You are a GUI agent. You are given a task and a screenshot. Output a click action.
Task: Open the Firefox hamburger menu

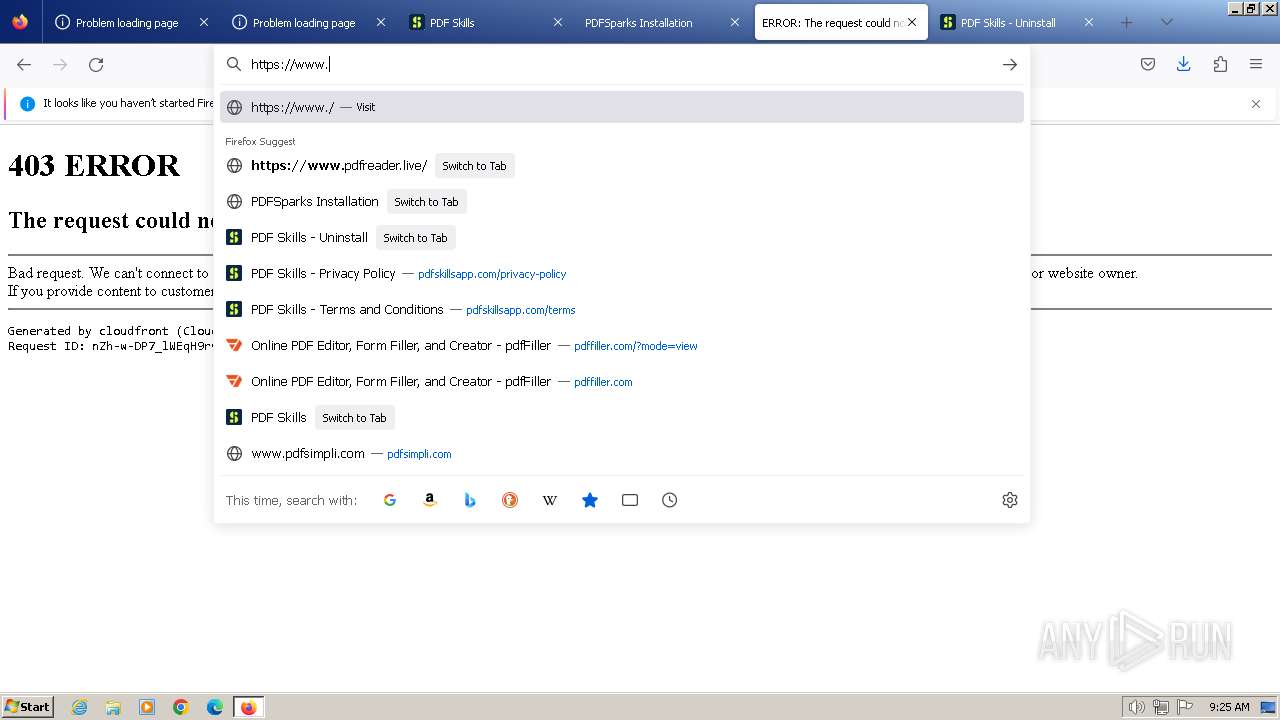pos(1256,65)
